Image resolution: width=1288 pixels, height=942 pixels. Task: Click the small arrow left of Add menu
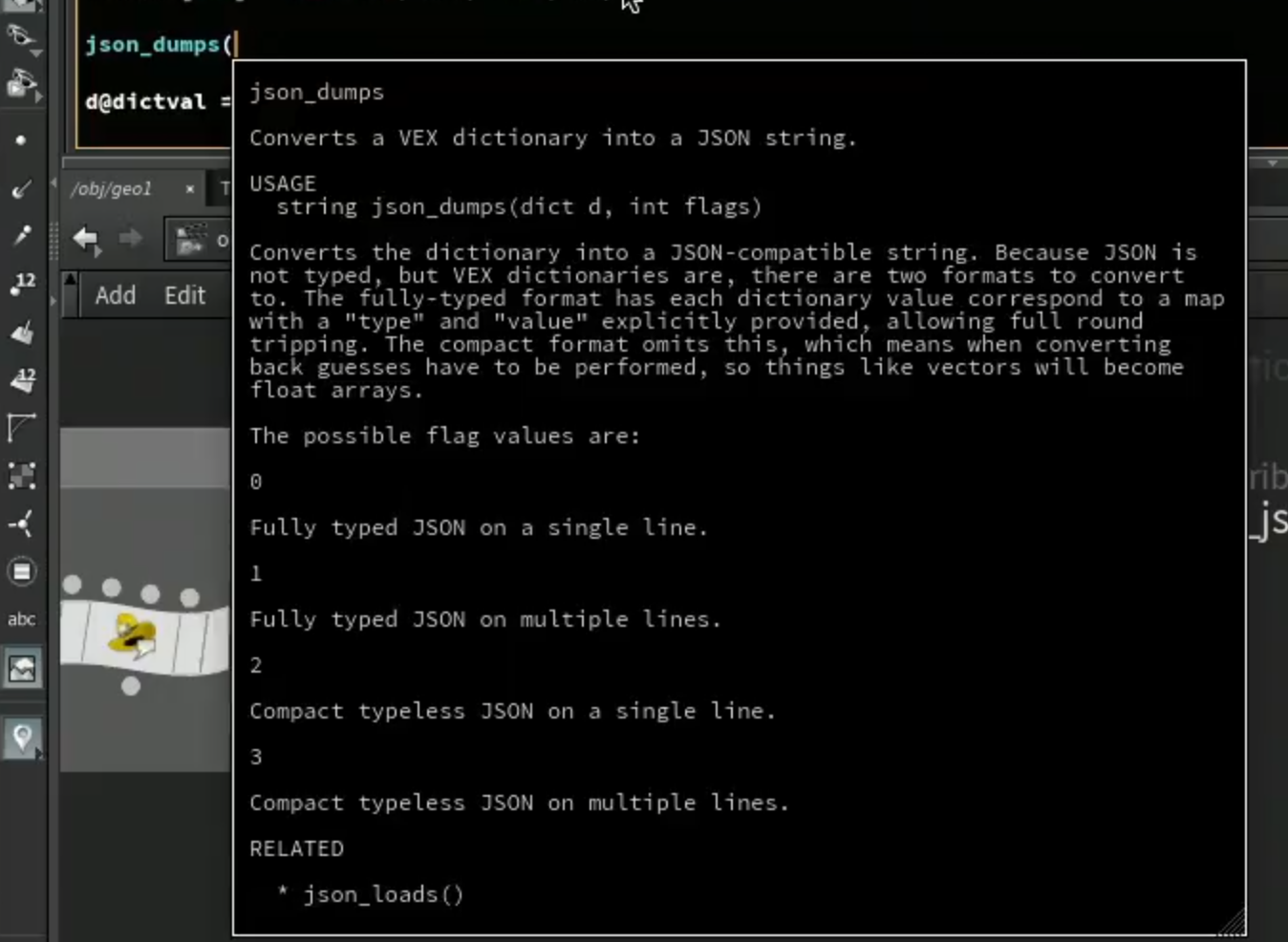pyautogui.click(x=54, y=302)
